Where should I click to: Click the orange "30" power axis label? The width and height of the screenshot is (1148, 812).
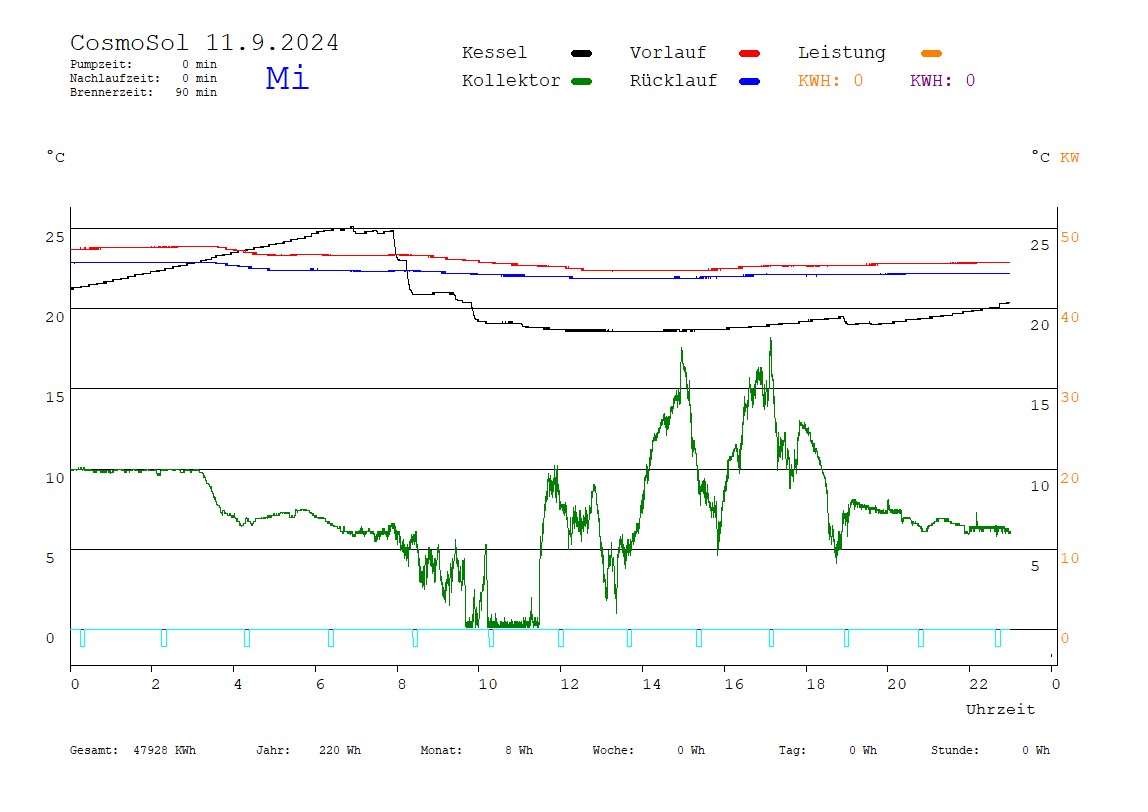(1070, 397)
